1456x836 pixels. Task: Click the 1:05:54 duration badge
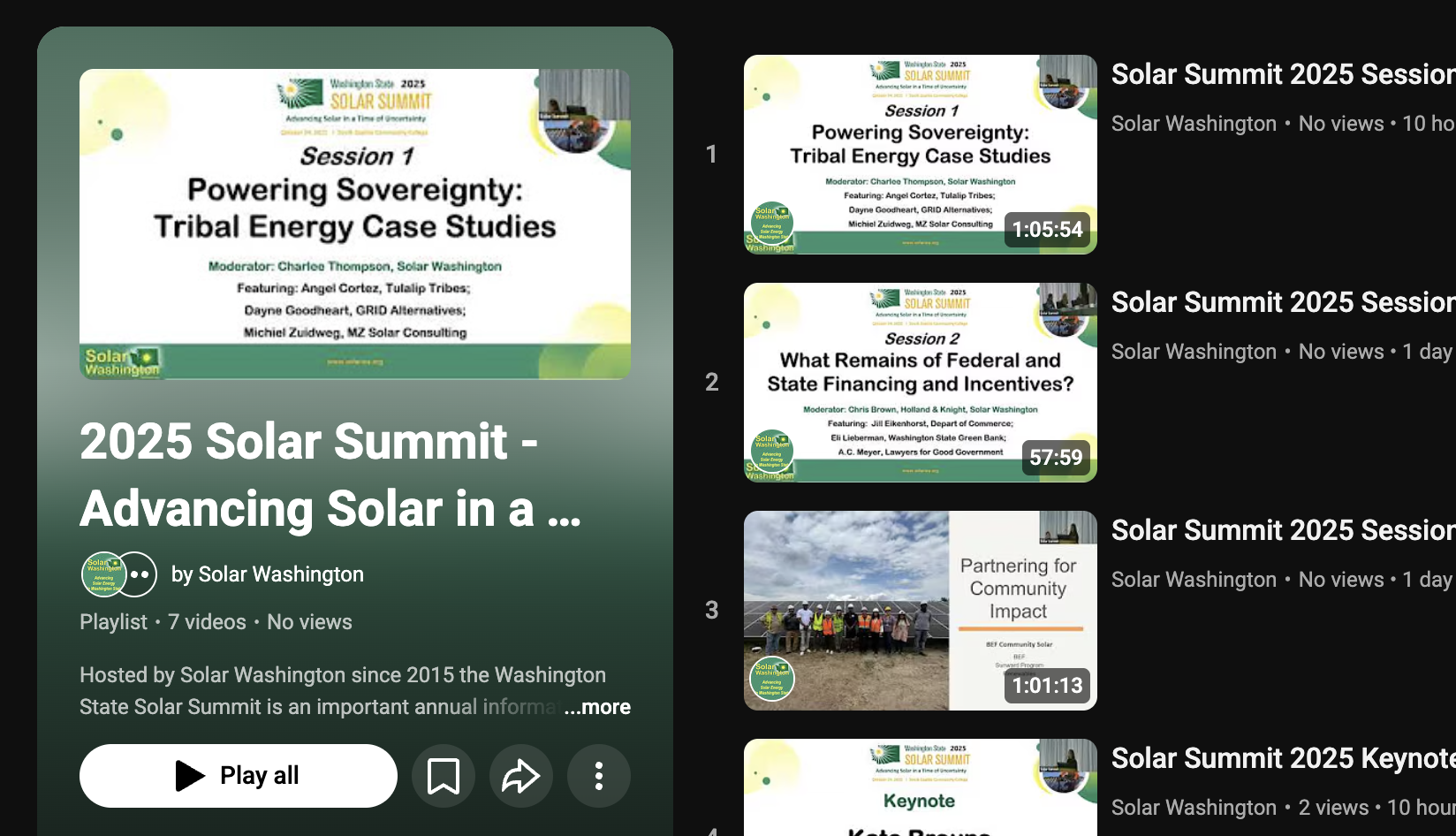click(x=1047, y=230)
